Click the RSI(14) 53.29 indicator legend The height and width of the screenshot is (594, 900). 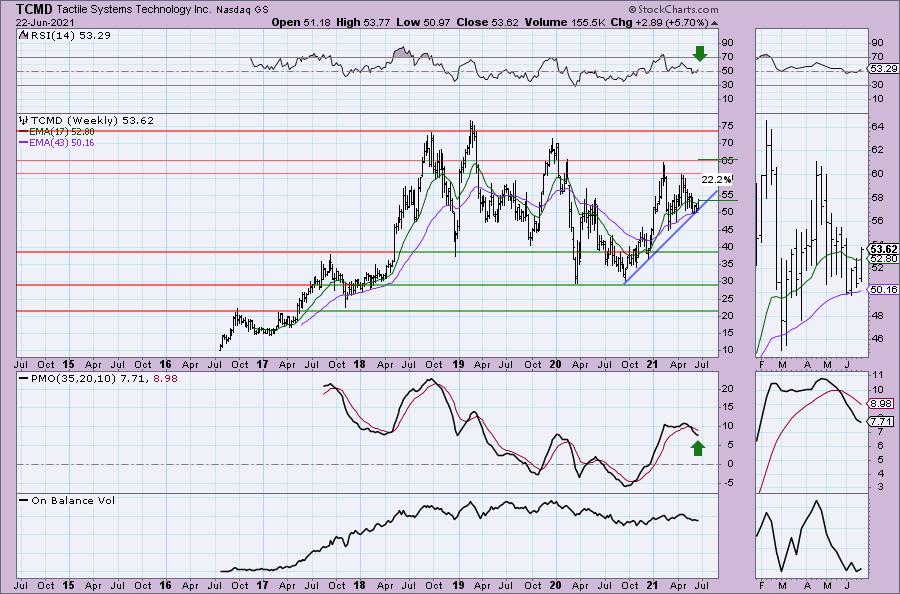click(69, 35)
